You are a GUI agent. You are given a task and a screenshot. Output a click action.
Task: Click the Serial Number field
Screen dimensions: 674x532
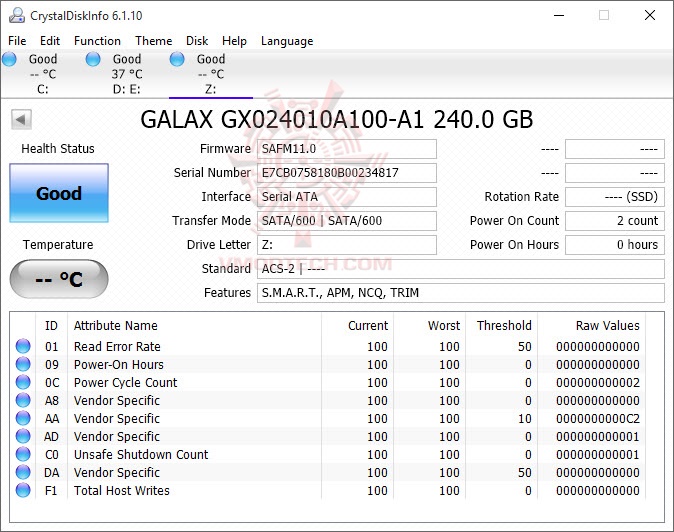pos(347,173)
